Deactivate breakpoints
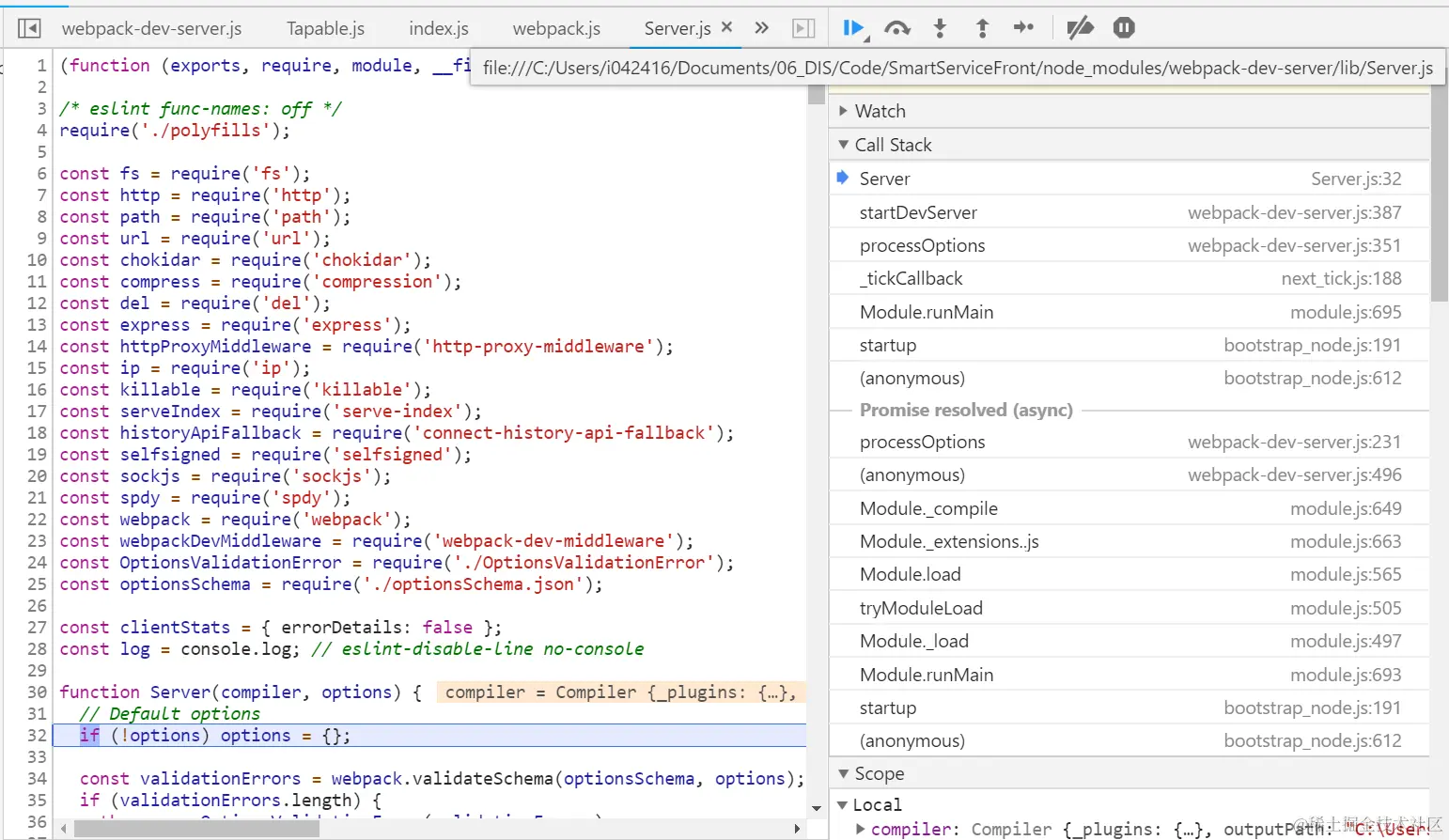Screen dimensions: 1449x840 pyautogui.click(x=1080, y=28)
